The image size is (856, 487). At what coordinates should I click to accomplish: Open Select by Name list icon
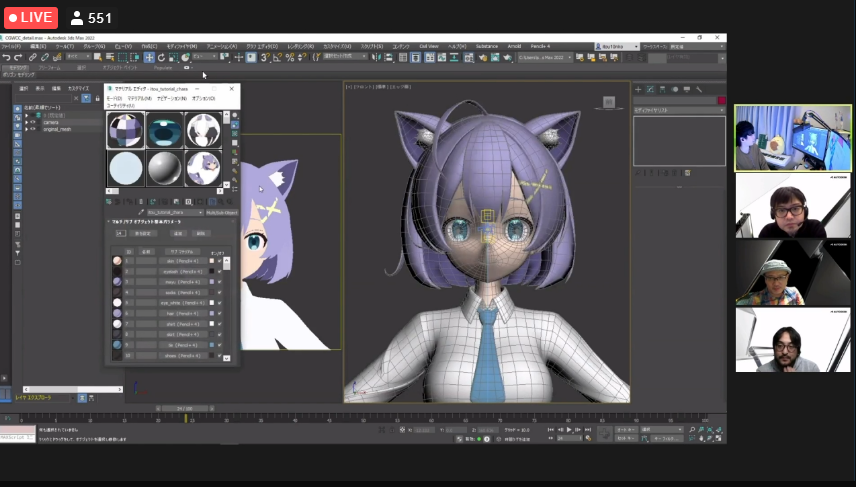coord(110,57)
